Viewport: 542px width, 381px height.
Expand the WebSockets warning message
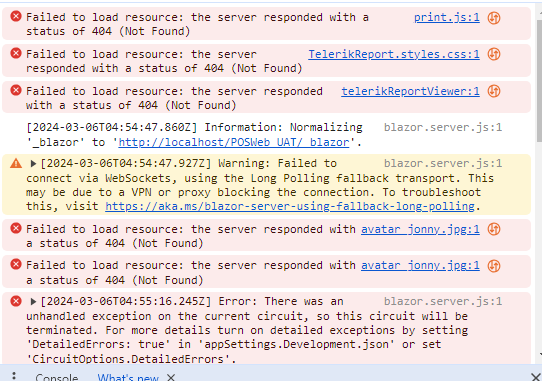pyautogui.click(x=34, y=163)
